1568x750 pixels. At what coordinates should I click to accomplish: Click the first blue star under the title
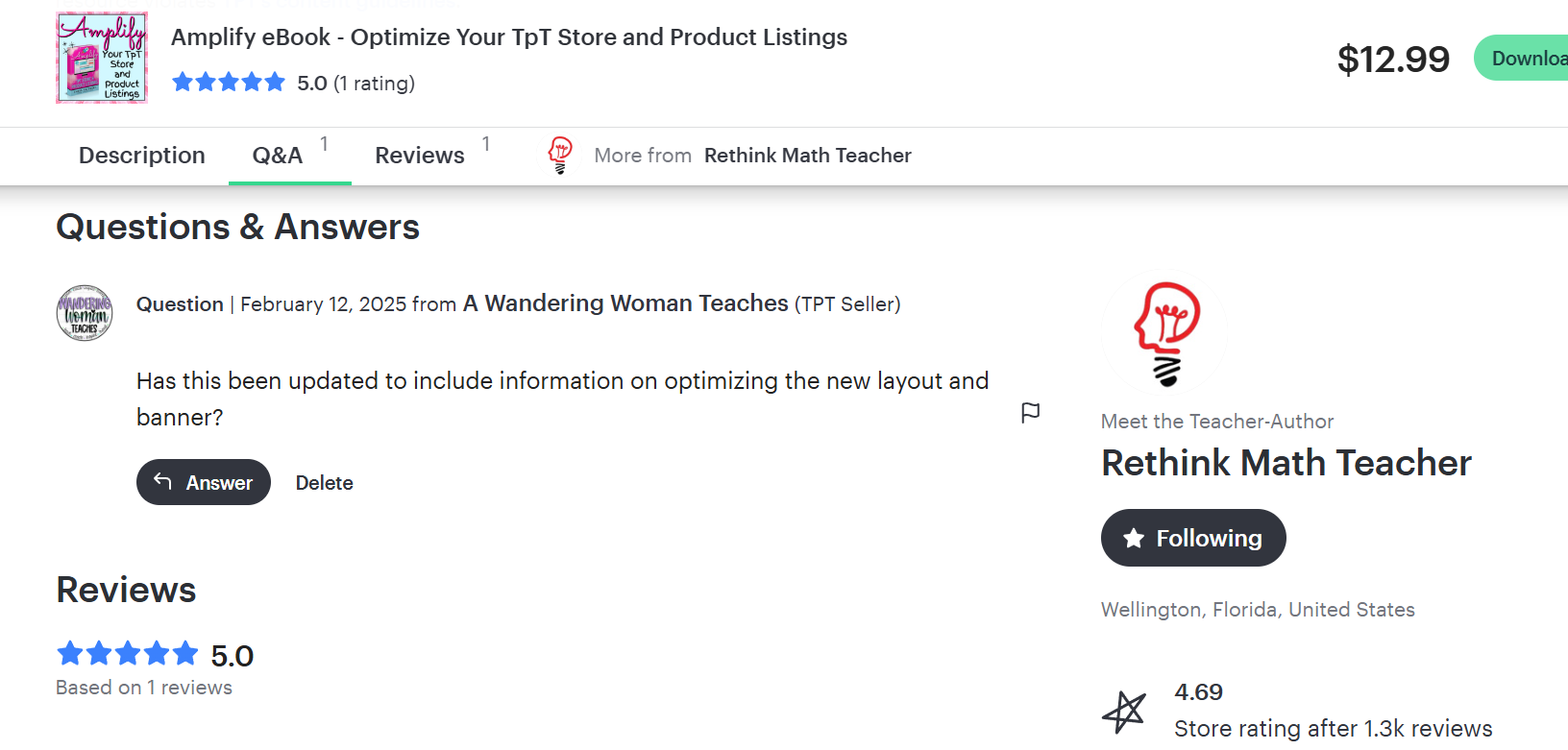183,82
